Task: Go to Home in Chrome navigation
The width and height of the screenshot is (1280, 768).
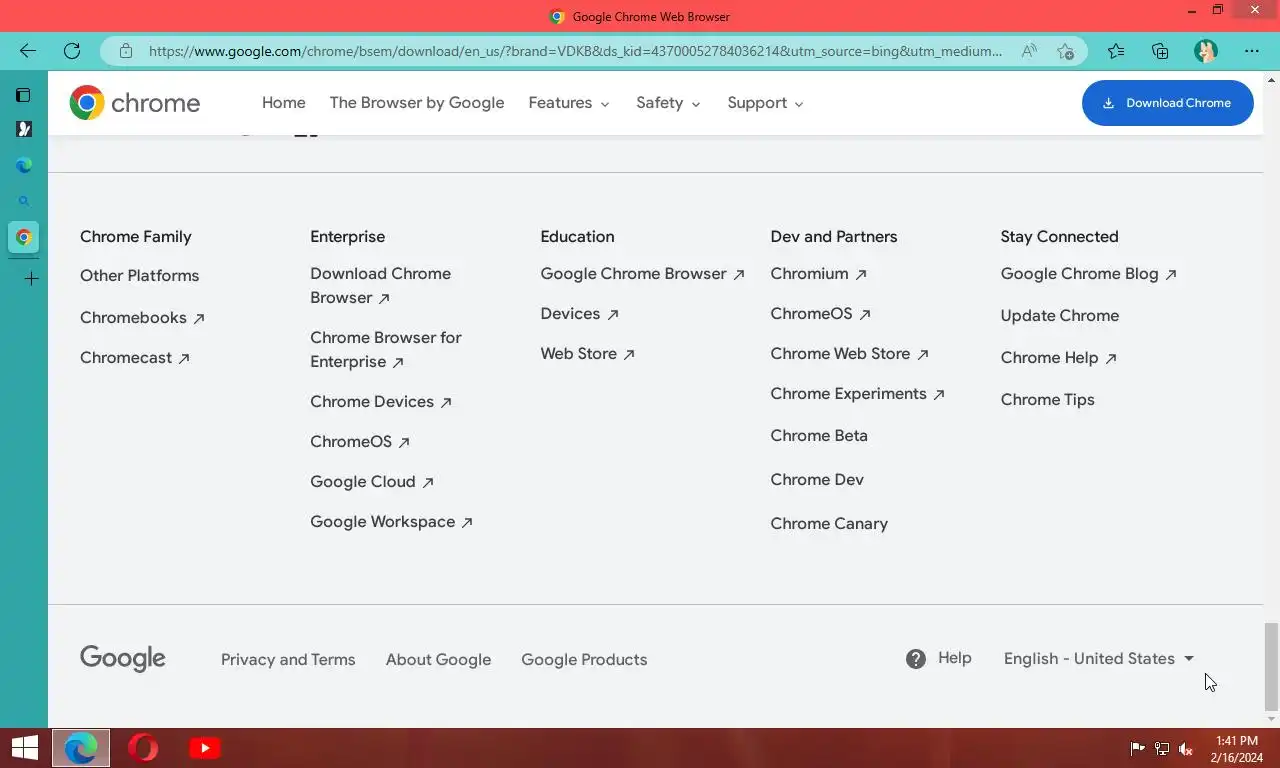Action: [x=284, y=103]
